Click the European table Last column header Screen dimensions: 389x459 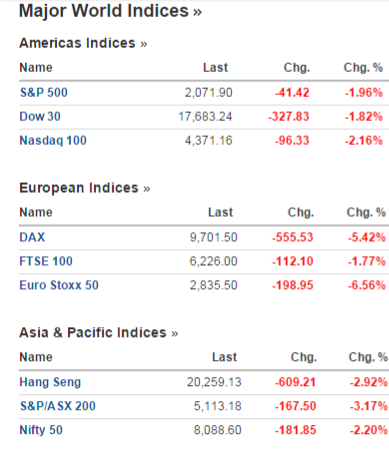click(220, 212)
